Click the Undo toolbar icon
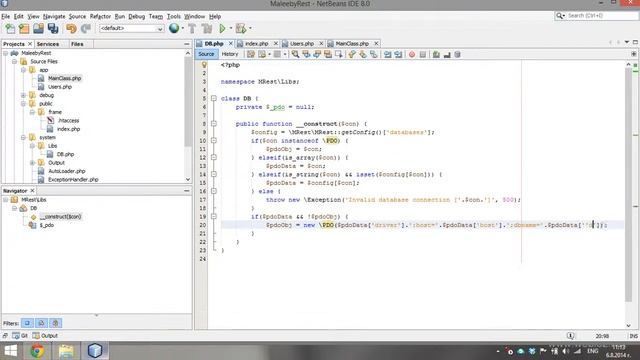 (x=71, y=29)
